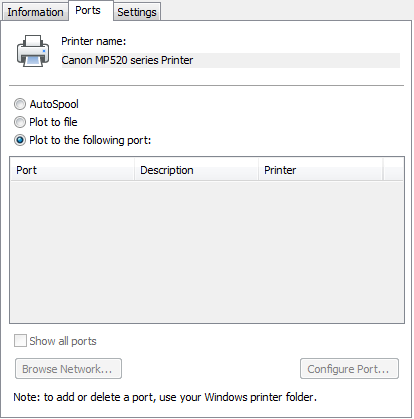Click the Browse Network... button

click(x=68, y=369)
